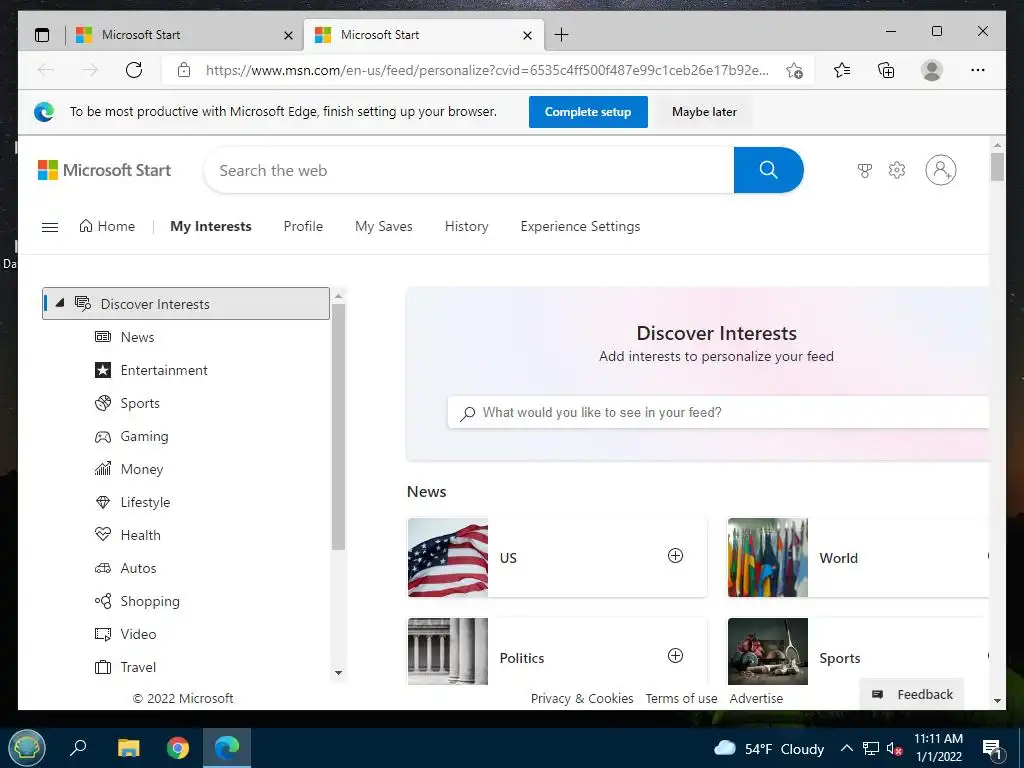View site information via the lock icon
The width and height of the screenshot is (1024, 768).
184,70
